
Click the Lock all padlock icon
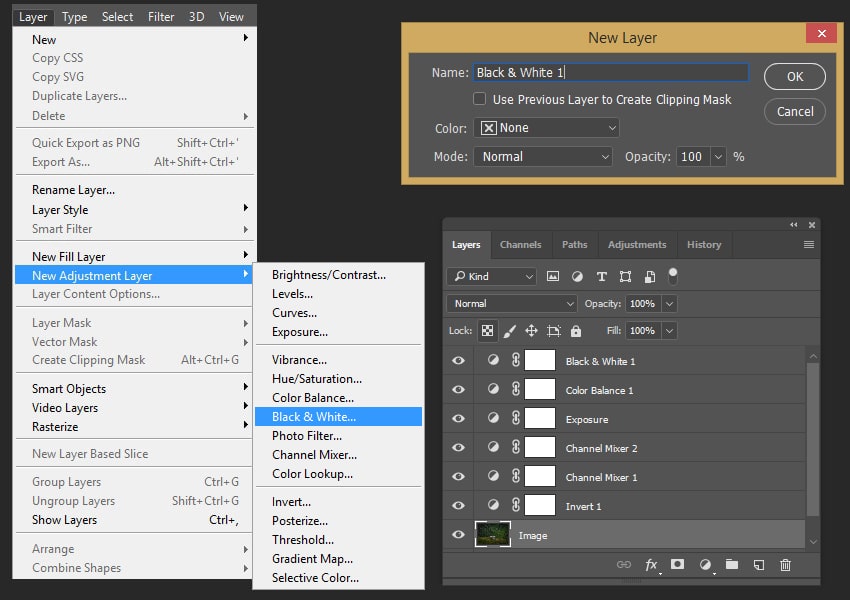[x=576, y=331]
